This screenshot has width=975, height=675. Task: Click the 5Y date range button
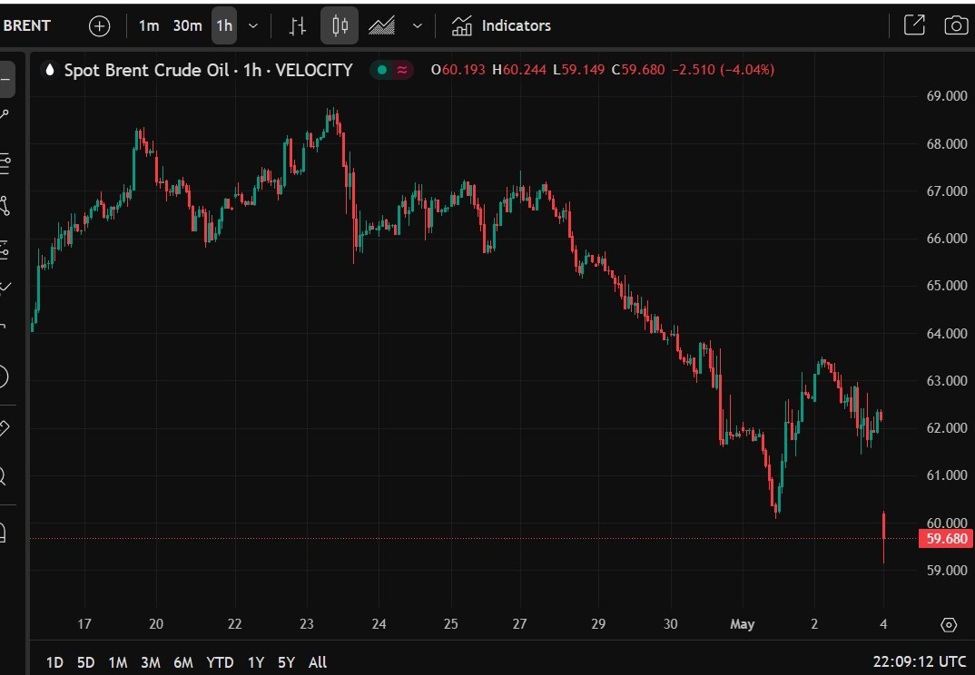286,662
